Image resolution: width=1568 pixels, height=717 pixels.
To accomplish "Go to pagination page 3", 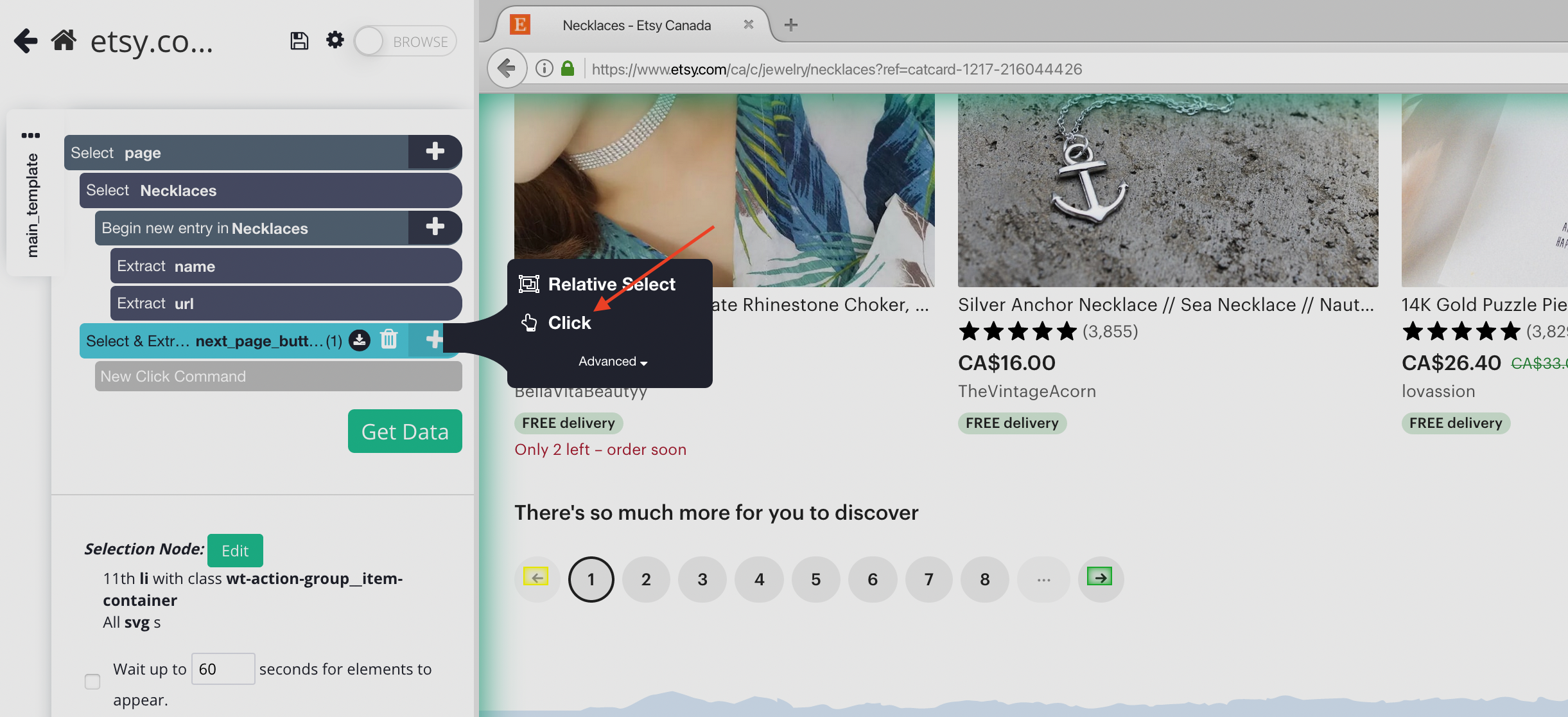I will tap(702, 579).
